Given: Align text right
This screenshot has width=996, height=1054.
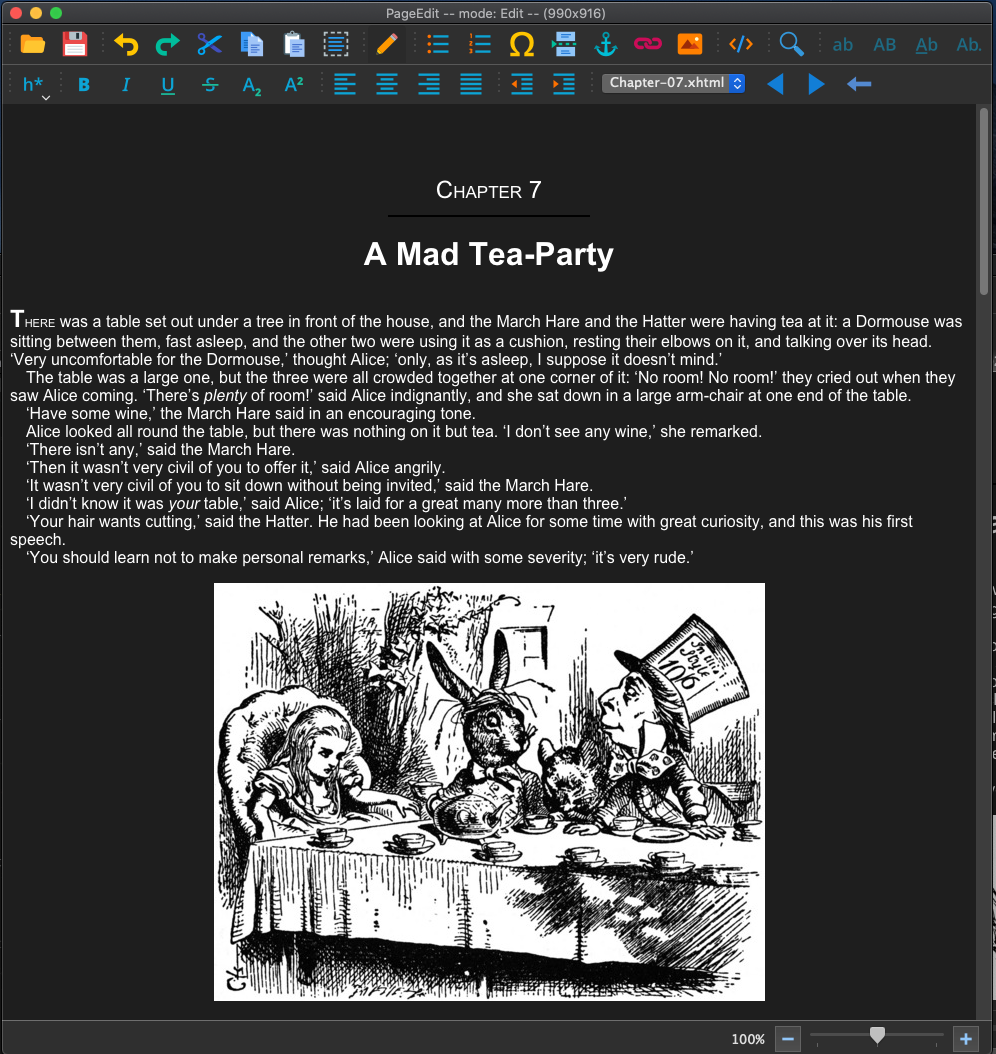Looking at the screenshot, I should (429, 85).
